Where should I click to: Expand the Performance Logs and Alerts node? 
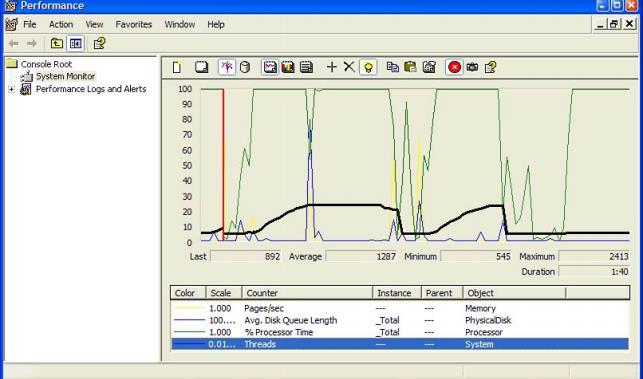coord(11,89)
